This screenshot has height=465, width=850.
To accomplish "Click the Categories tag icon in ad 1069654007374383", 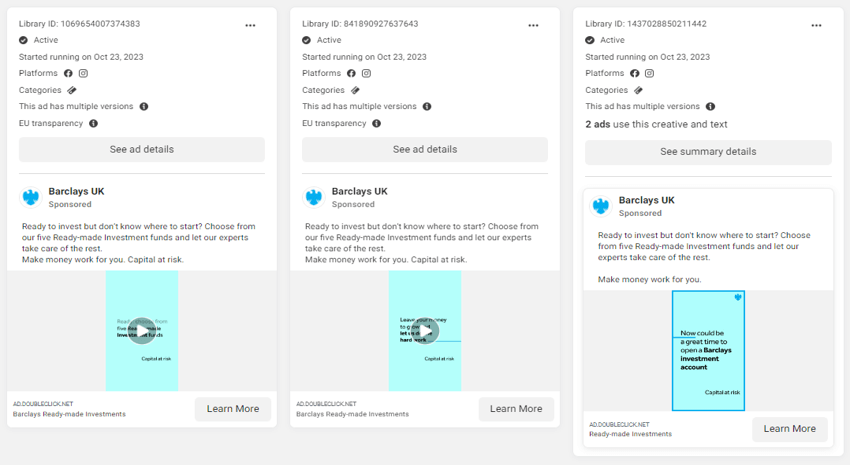I will tap(72, 90).
